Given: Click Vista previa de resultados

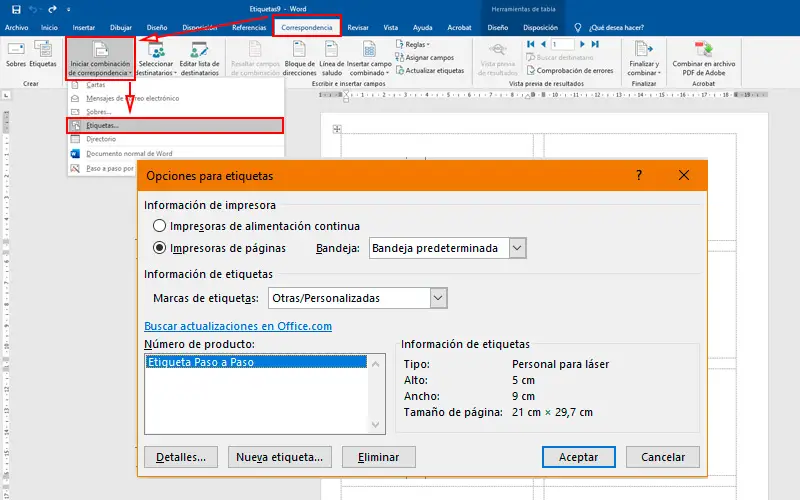Looking at the screenshot, I should (x=497, y=59).
